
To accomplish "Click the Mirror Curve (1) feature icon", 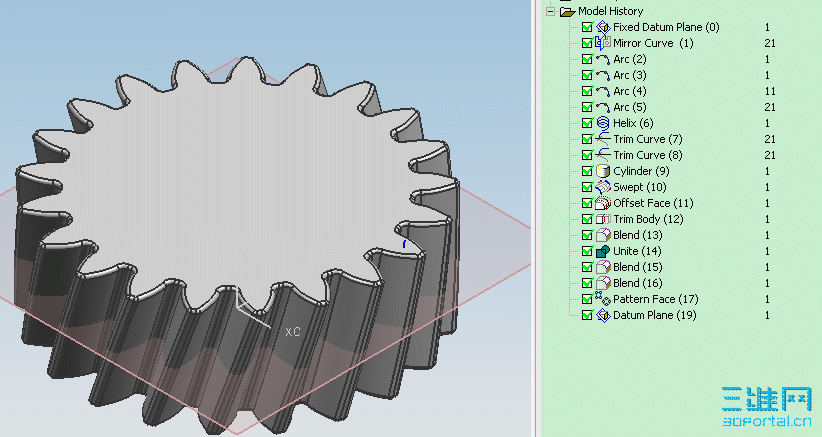I will pyautogui.click(x=603, y=43).
